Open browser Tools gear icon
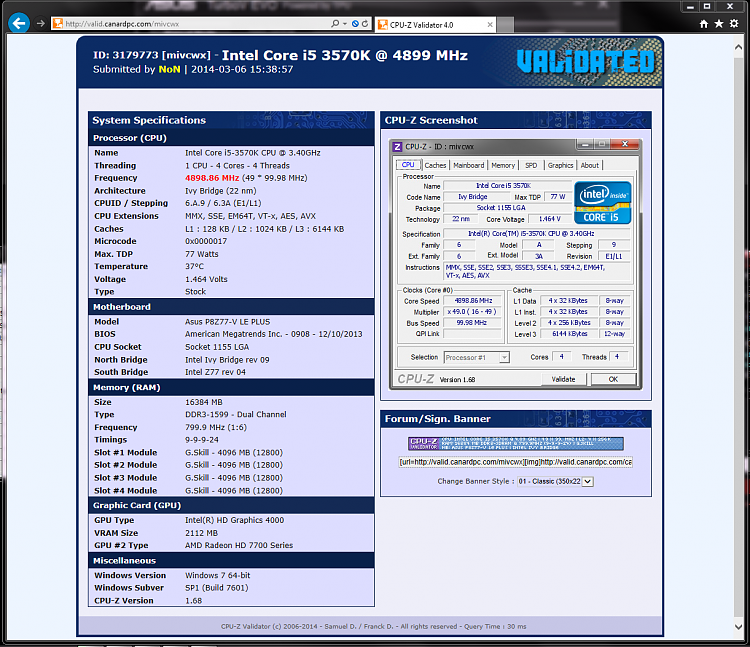The image size is (750, 647). [x=734, y=24]
